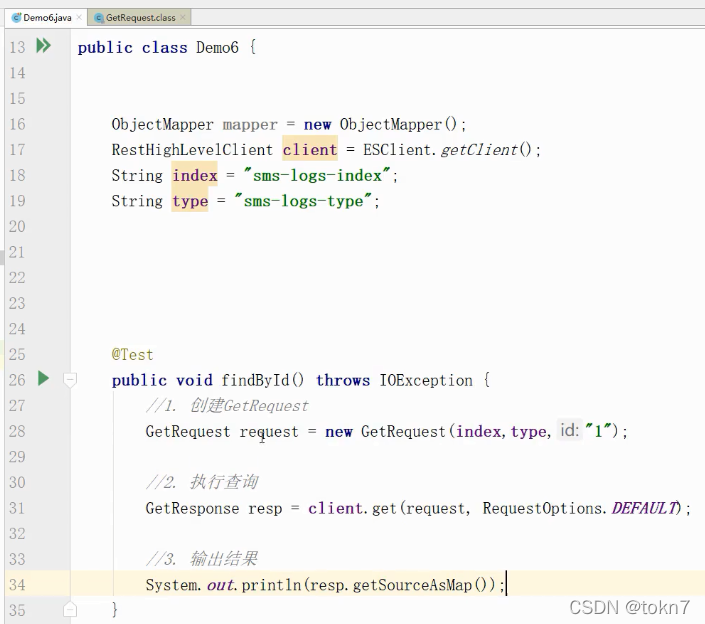Click the @Test annotation
Viewport: 705px width, 624px height.
tap(132, 355)
